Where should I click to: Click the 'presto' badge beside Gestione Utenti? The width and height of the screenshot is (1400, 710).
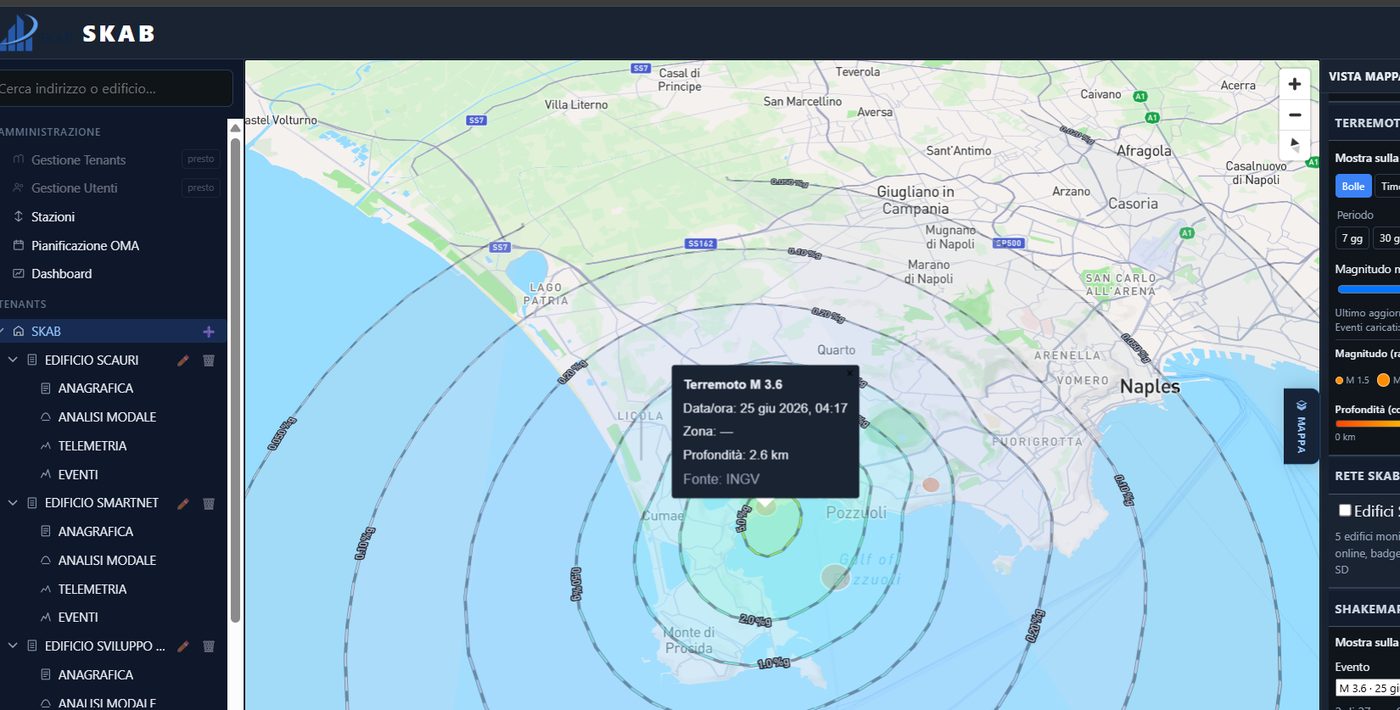[x=201, y=187]
